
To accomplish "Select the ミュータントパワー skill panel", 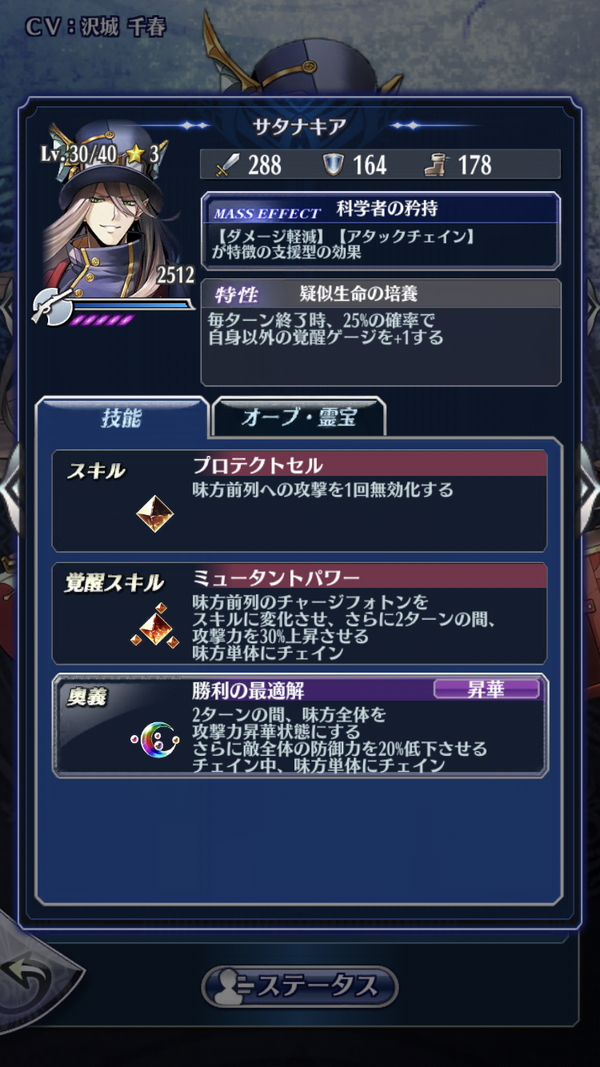I will [x=299, y=613].
